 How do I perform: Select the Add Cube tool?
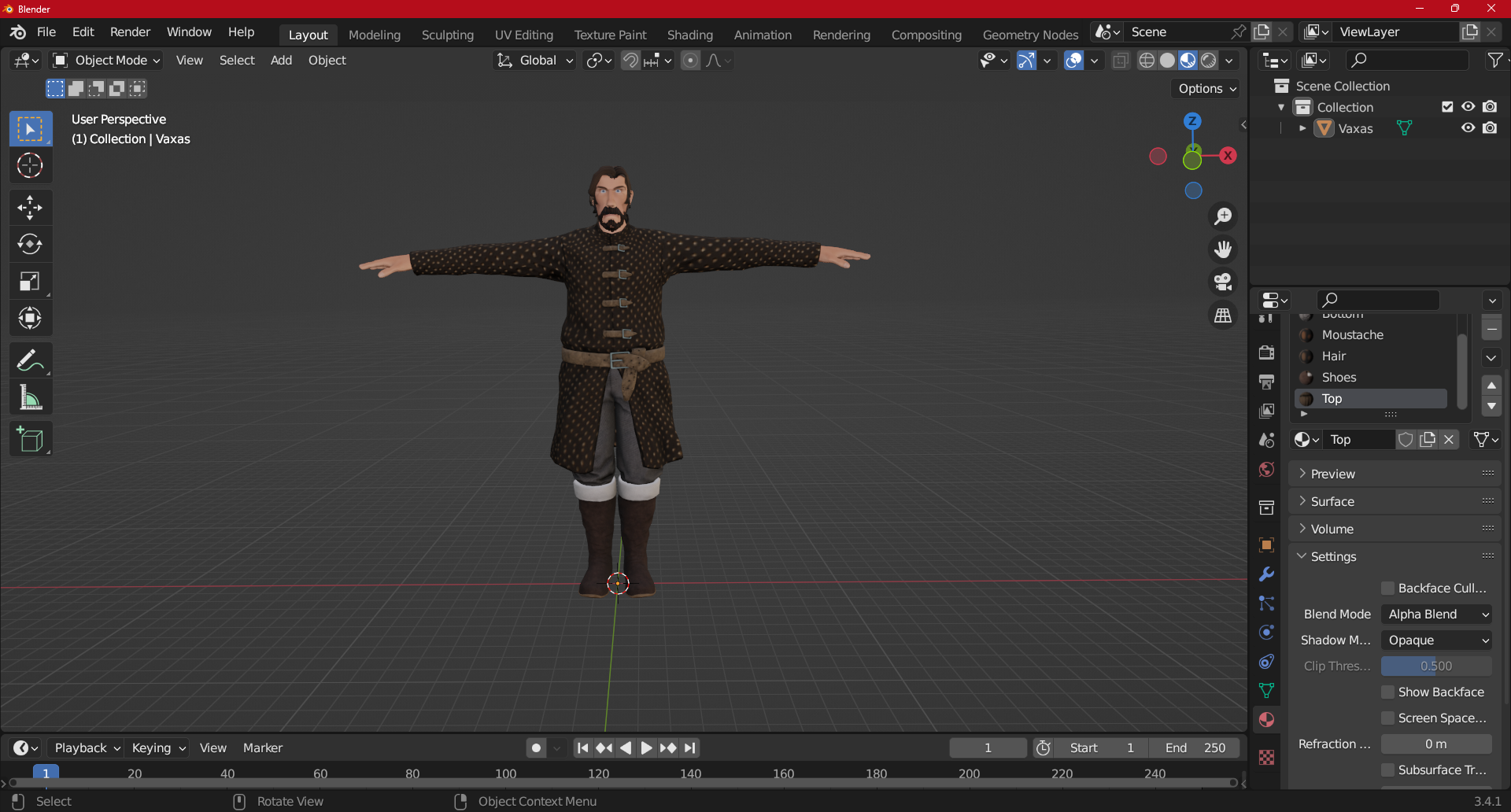coord(31,440)
